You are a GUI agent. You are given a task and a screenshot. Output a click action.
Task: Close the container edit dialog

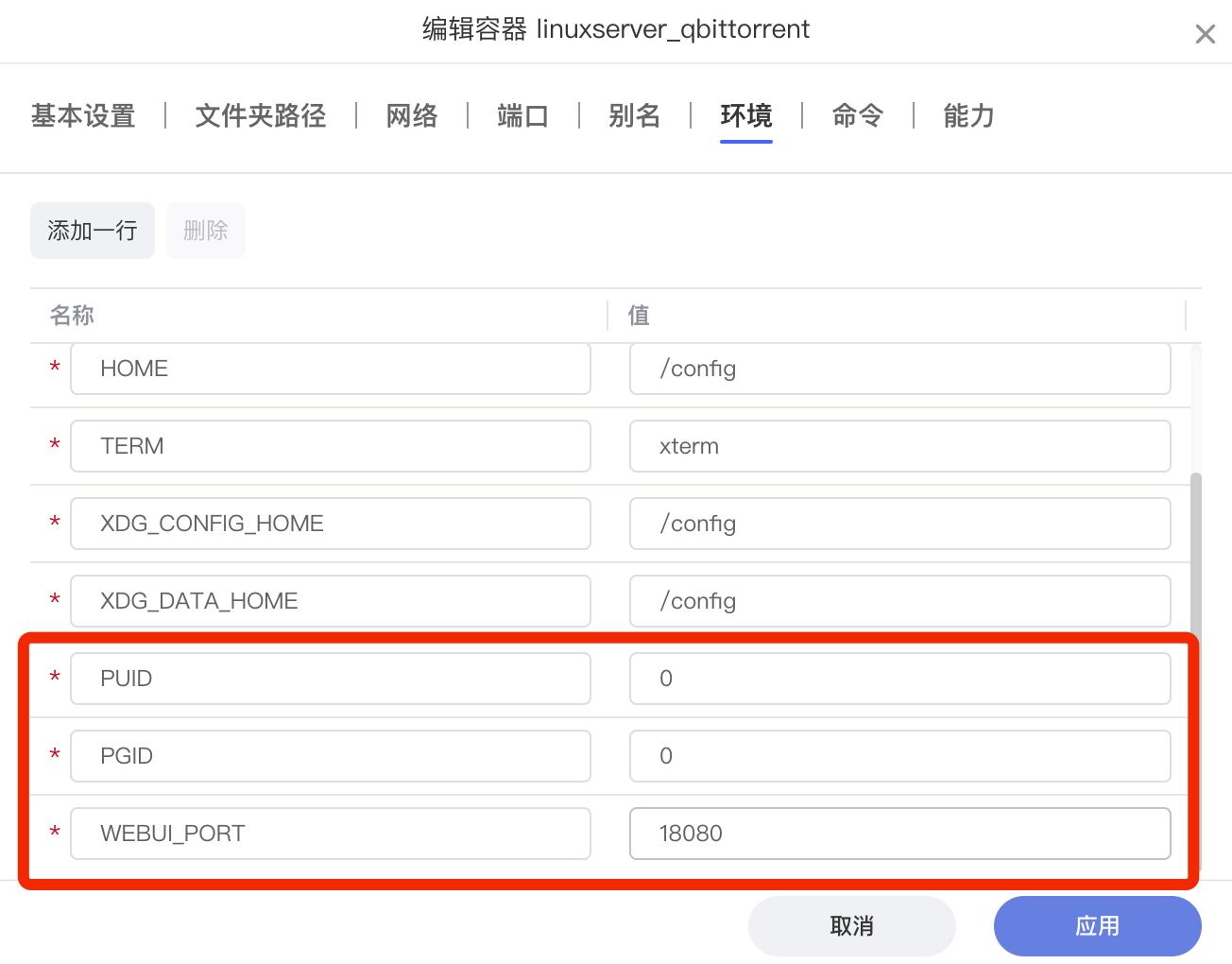pyautogui.click(x=1206, y=34)
